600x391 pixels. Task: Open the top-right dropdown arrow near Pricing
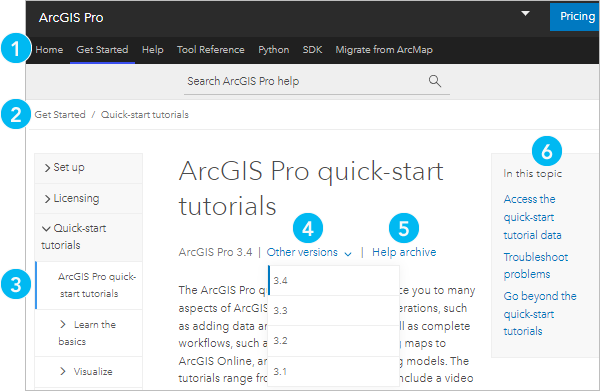pyautogui.click(x=525, y=14)
